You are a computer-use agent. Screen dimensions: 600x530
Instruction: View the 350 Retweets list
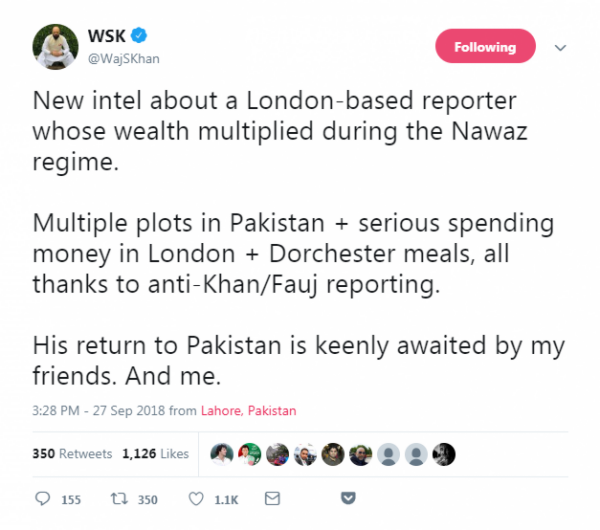coord(72,454)
